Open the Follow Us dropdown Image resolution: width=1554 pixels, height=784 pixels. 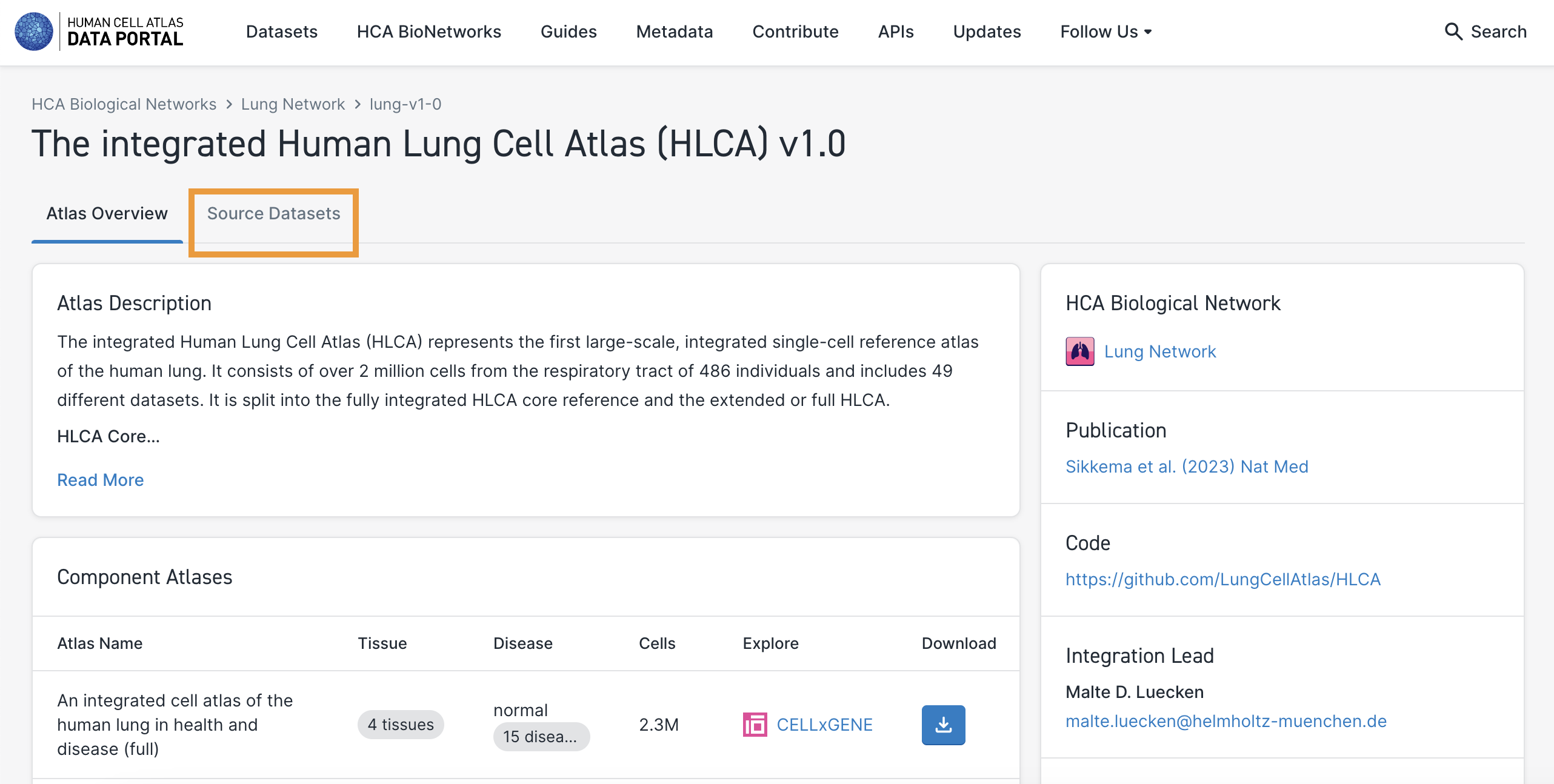1105,32
